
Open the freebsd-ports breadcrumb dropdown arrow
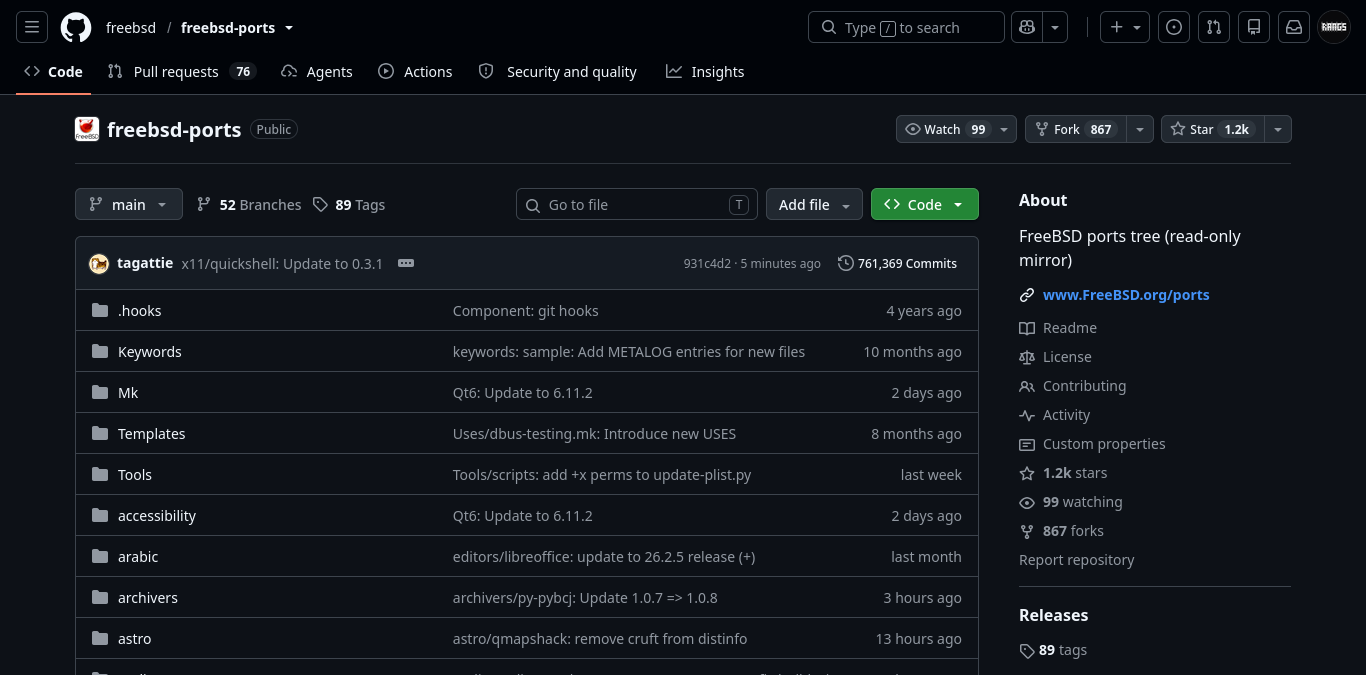[x=289, y=28]
